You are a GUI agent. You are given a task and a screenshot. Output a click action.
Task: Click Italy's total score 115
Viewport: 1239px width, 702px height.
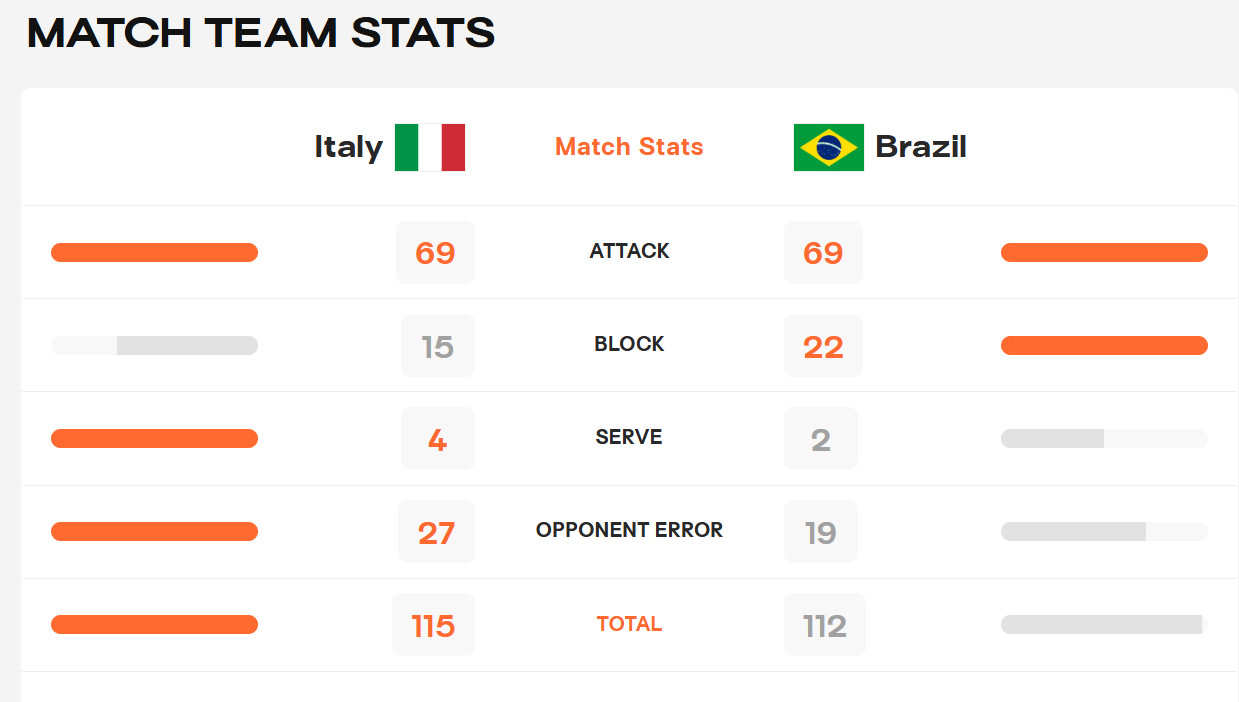click(433, 625)
